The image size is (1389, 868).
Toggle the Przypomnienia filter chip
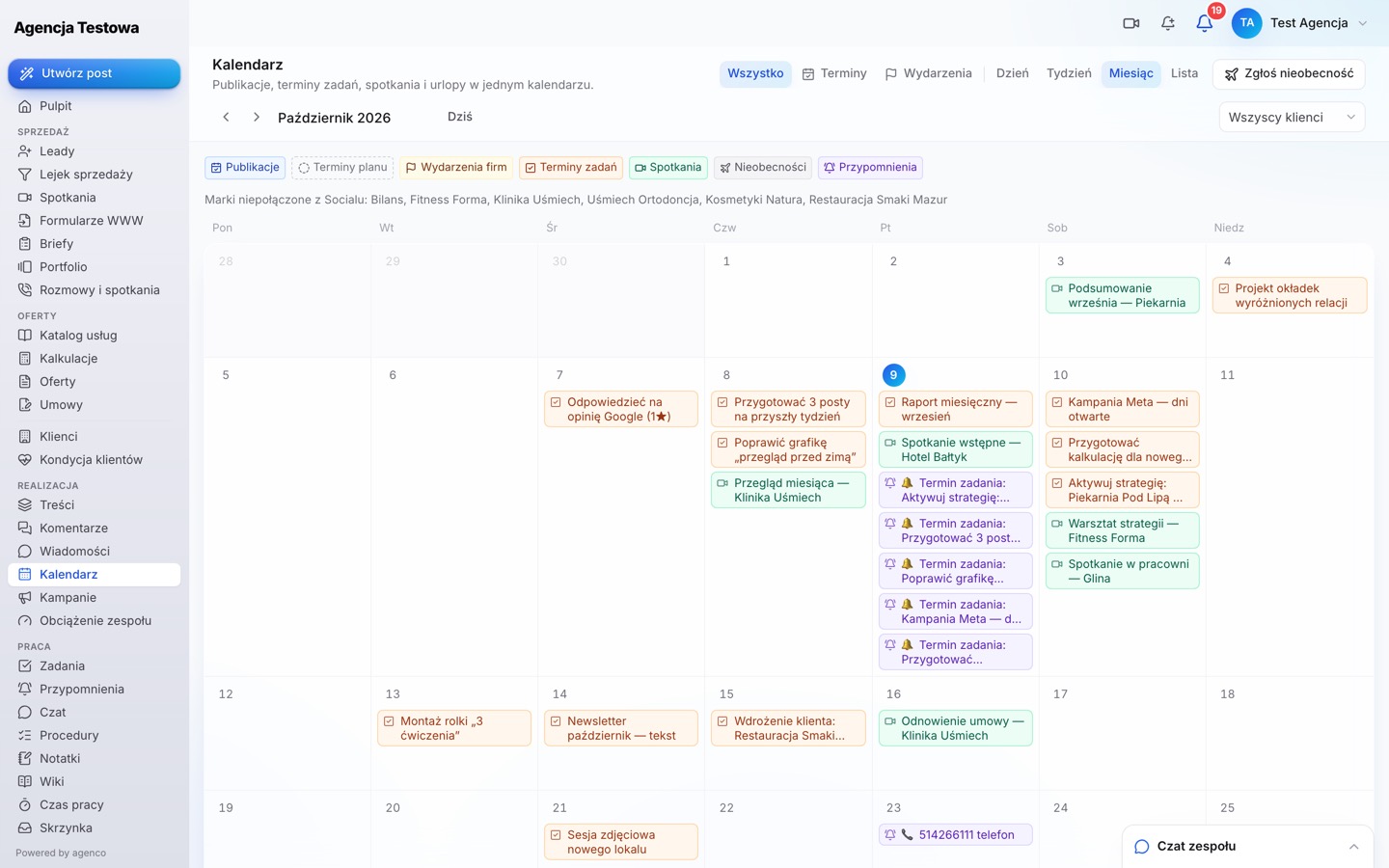870,168
